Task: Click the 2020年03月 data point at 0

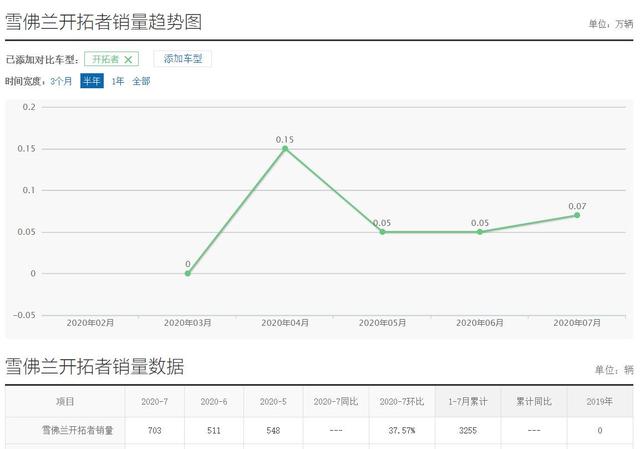Action: (188, 273)
